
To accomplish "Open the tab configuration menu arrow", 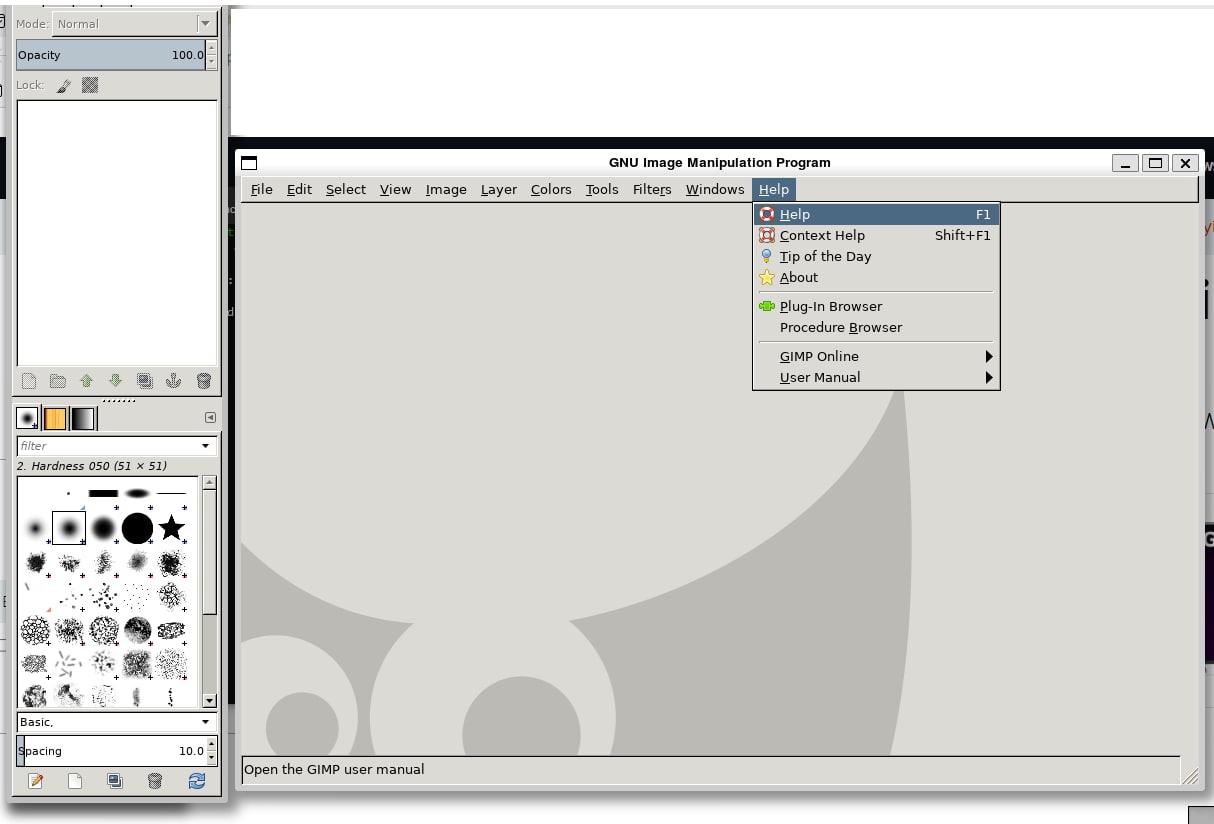I will (210, 418).
